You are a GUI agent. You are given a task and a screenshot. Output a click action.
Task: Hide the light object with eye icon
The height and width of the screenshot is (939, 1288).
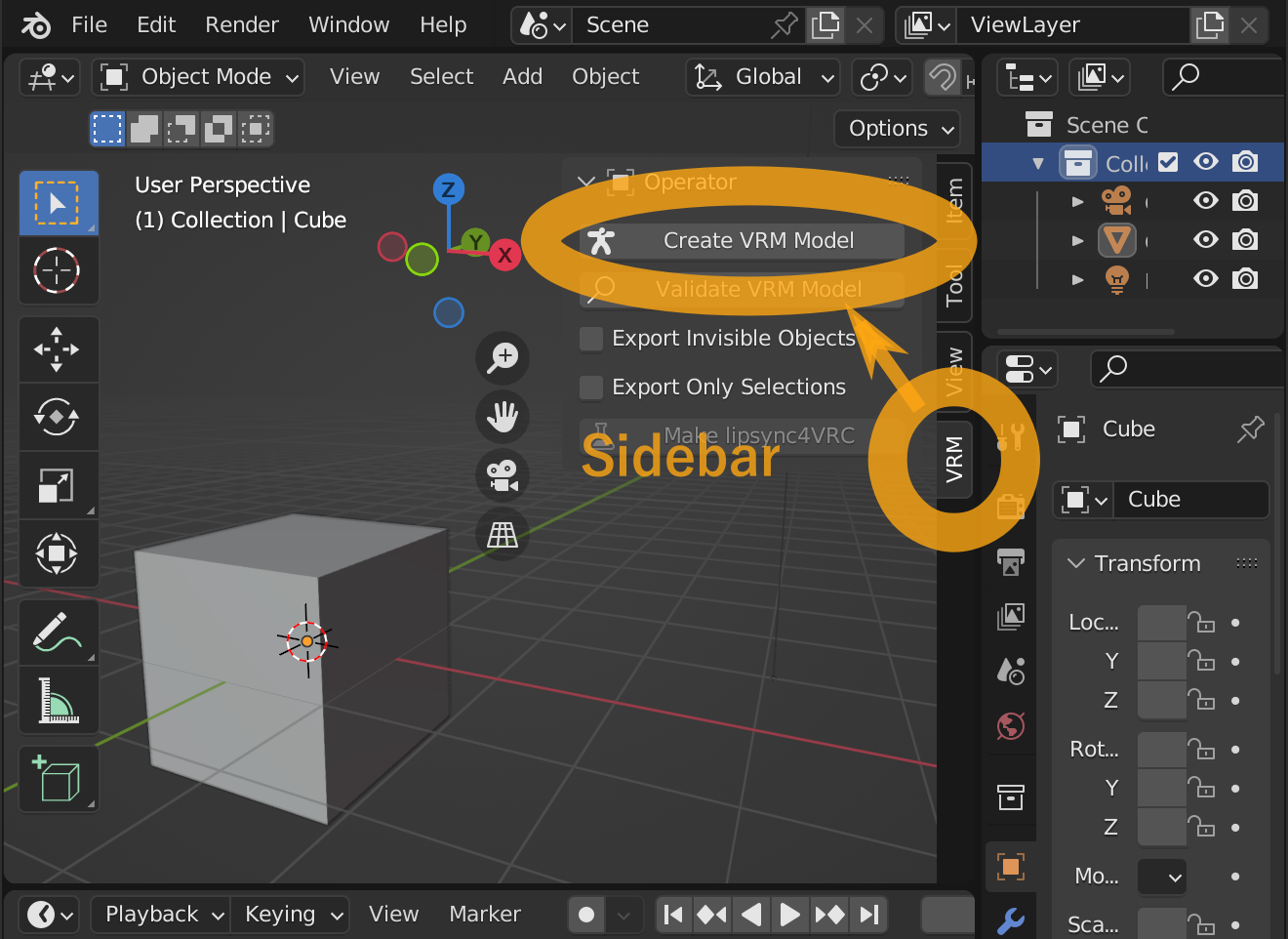click(x=1206, y=279)
